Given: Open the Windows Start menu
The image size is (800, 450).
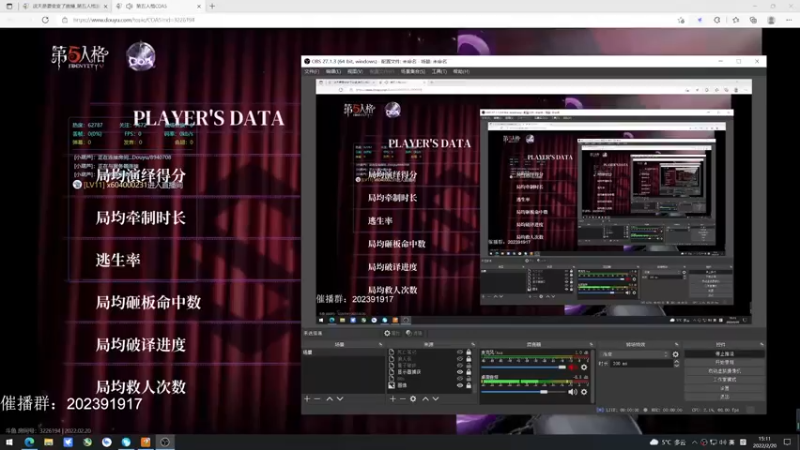Looking at the screenshot, I should tap(9, 442).
